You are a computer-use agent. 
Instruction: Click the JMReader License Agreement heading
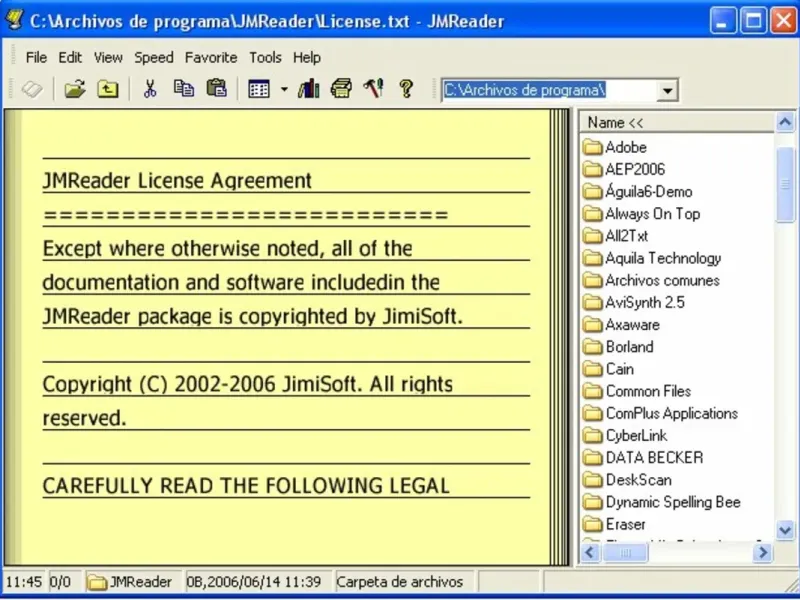(177, 181)
